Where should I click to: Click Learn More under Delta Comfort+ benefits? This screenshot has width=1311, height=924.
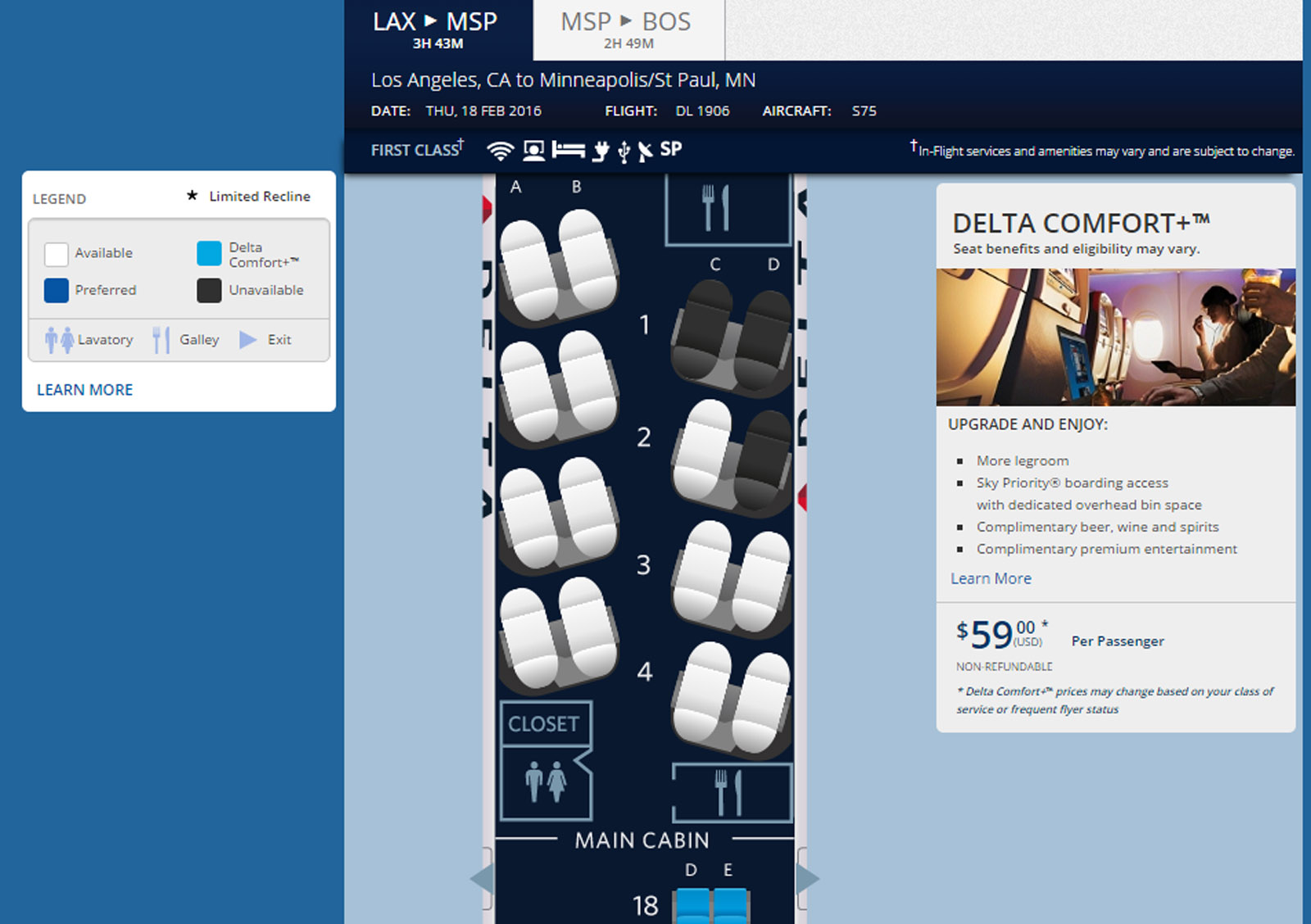991,578
